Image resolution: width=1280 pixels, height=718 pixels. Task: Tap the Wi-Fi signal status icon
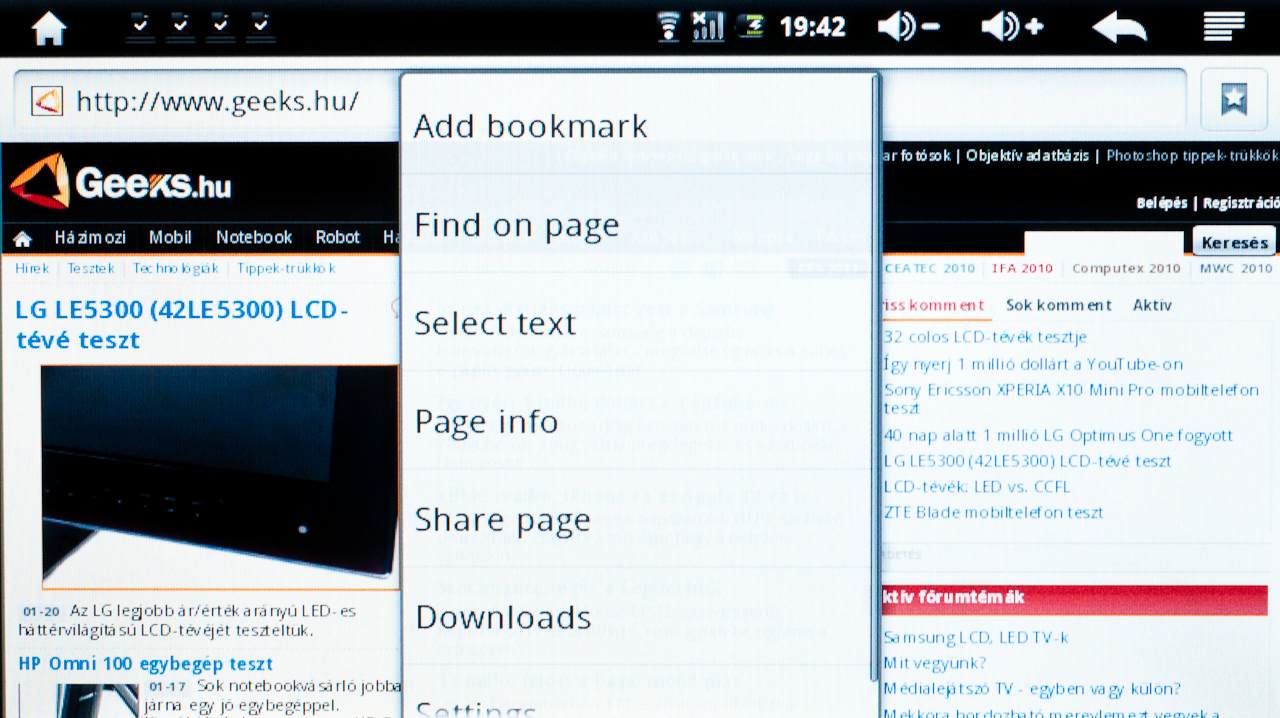point(668,27)
